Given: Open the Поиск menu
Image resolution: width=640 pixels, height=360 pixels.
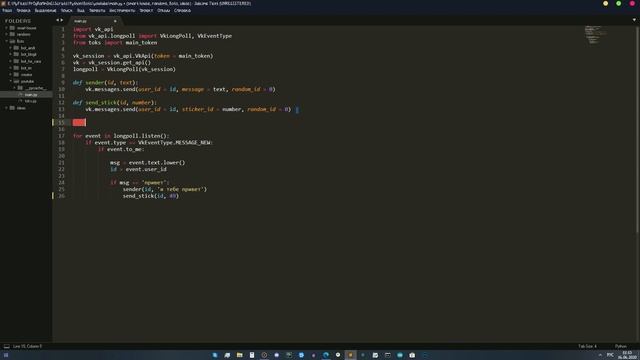Looking at the screenshot, I should click(x=66, y=11).
